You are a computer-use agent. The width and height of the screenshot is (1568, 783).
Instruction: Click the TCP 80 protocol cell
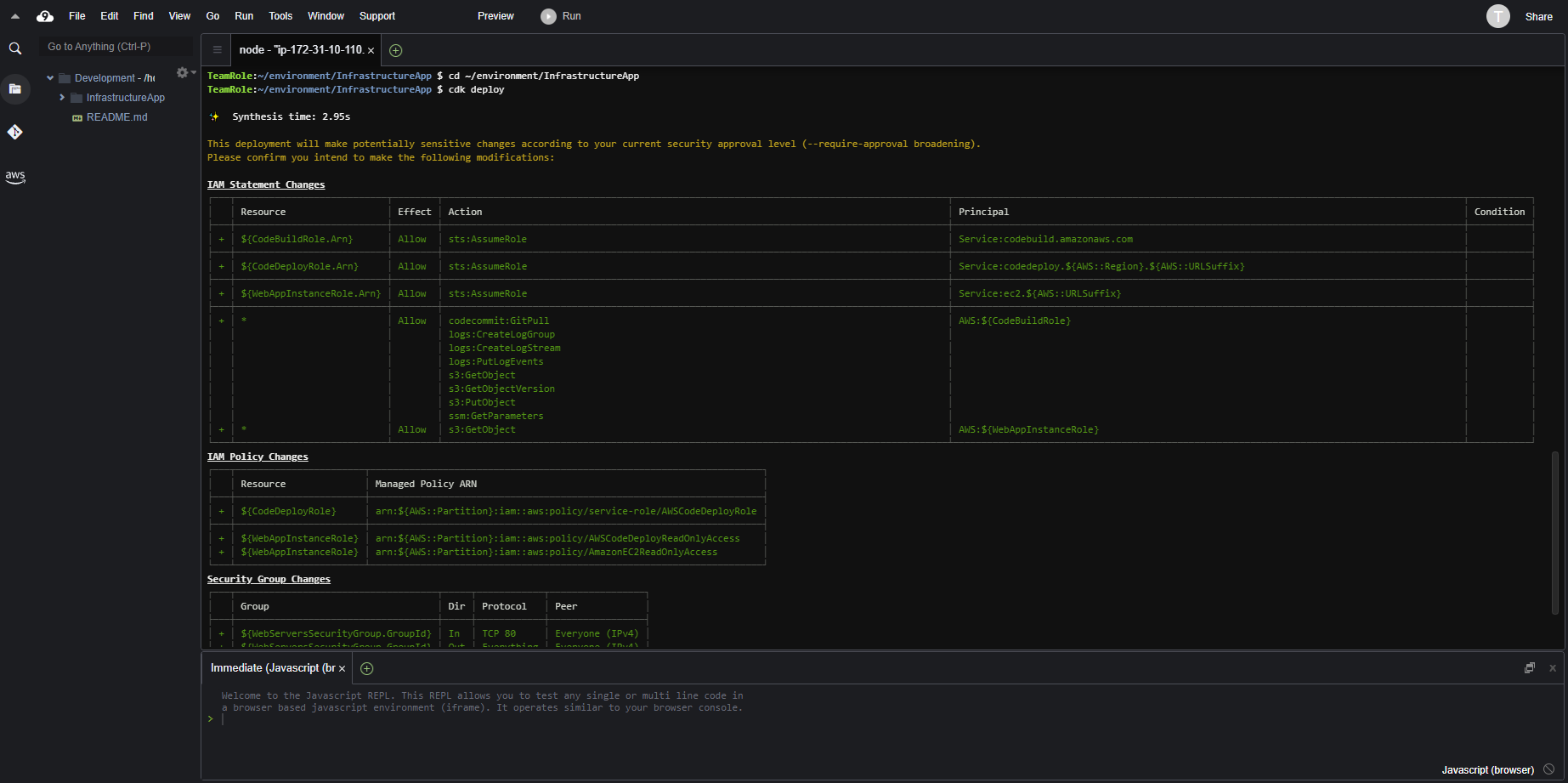tap(499, 633)
